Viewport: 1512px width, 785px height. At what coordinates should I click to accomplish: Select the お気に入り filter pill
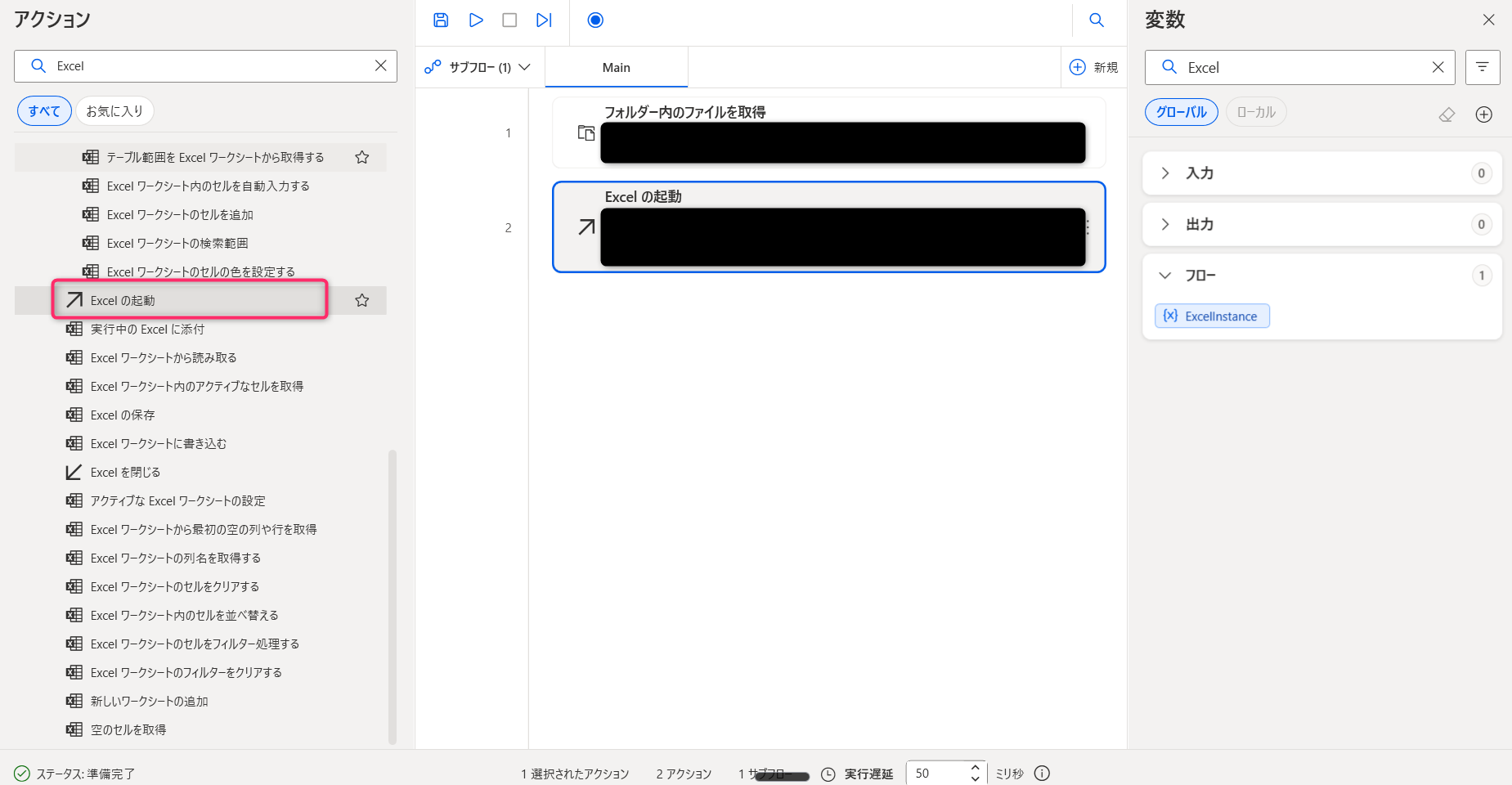114,111
